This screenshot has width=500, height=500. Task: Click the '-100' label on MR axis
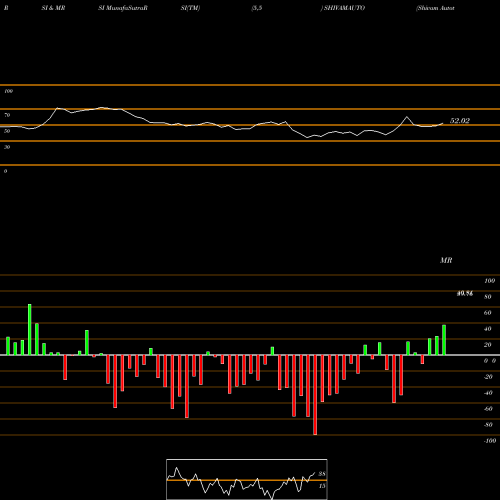(490, 441)
